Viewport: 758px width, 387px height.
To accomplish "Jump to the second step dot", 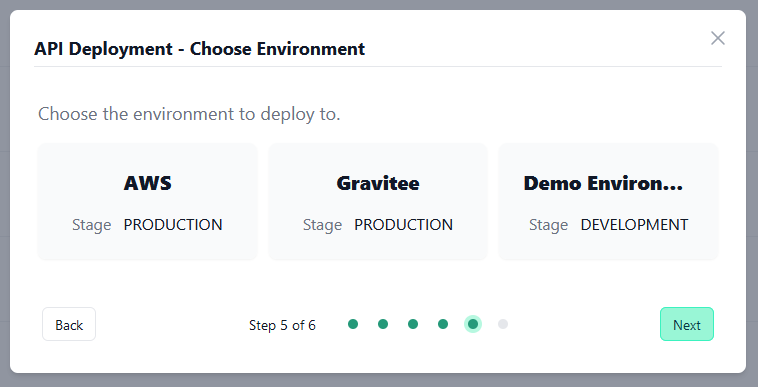I will [x=383, y=324].
